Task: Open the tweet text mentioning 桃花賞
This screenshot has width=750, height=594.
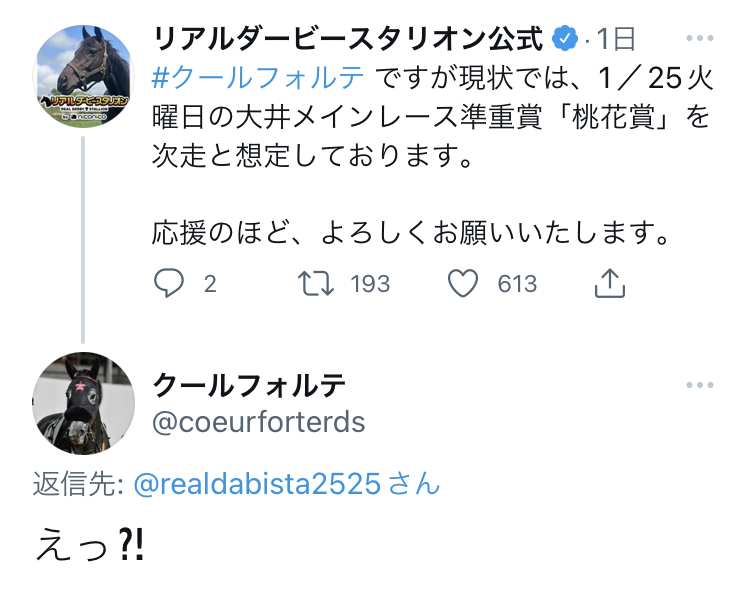Action: pos(430,116)
